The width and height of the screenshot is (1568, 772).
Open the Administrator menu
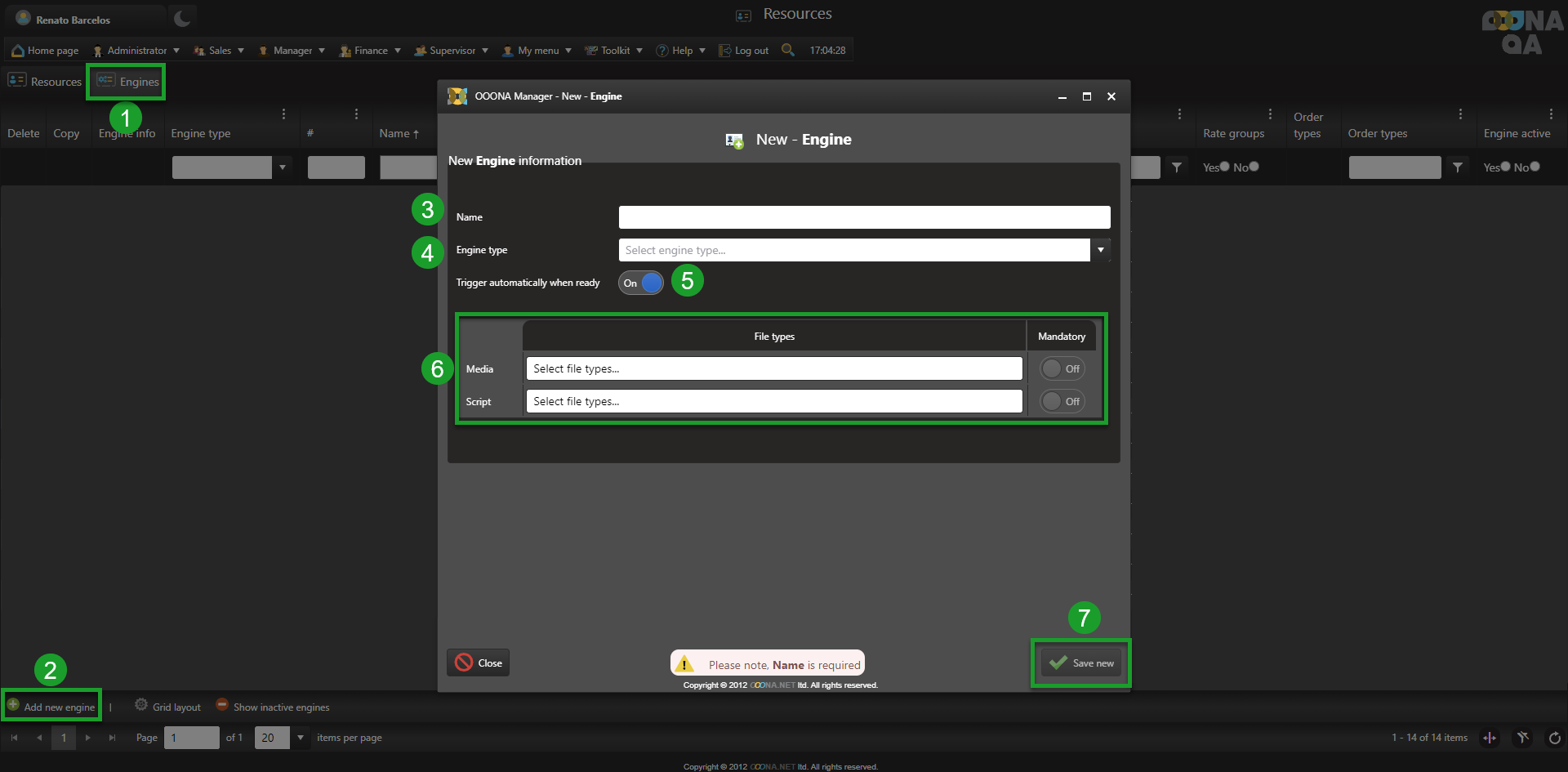click(x=136, y=51)
